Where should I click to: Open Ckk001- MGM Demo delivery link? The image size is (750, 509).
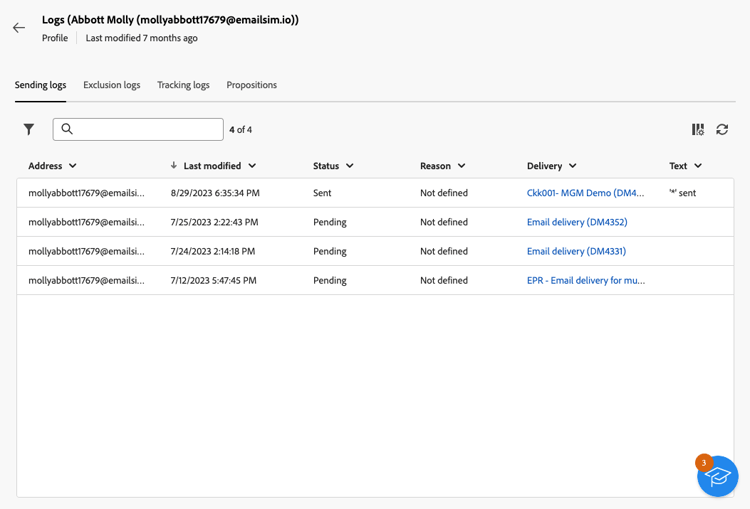[585, 193]
